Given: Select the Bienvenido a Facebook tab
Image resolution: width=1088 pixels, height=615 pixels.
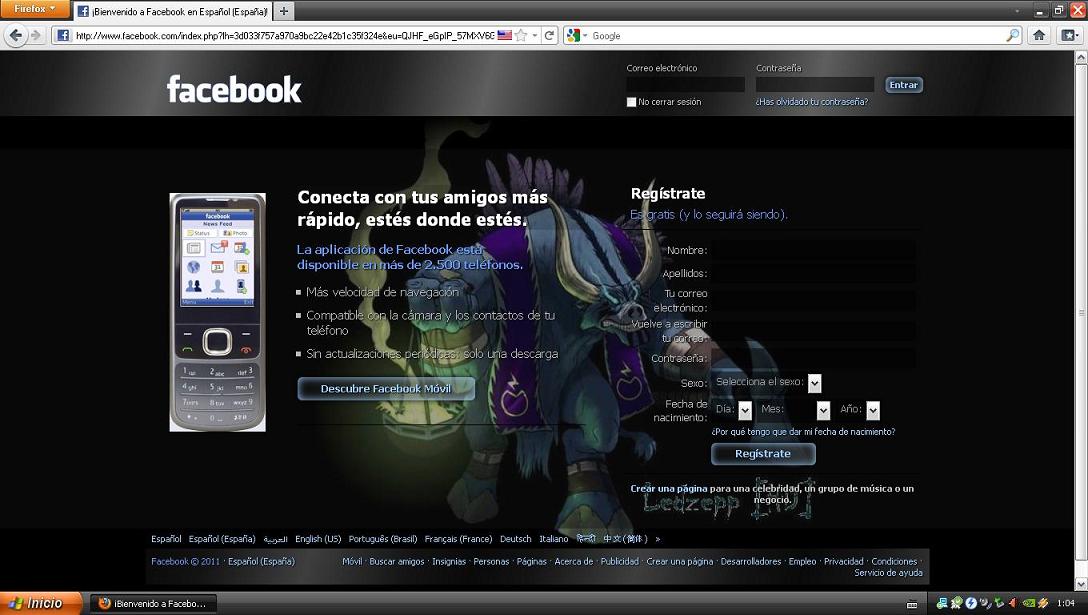Looking at the screenshot, I should [172, 11].
